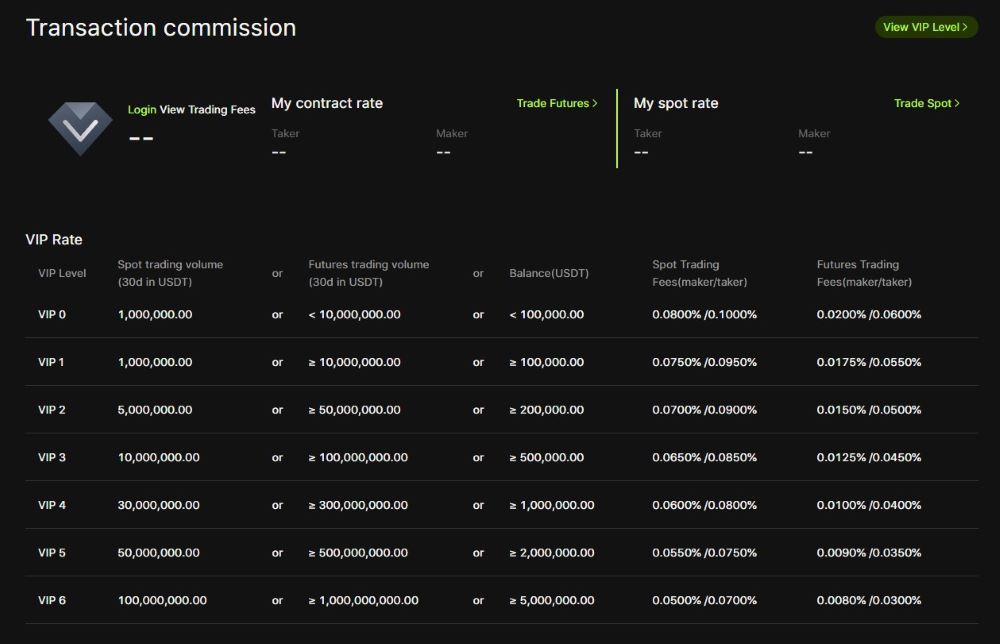1000x644 pixels.
Task: Click spot fee 0.0550% /0.0750%
Action: pyautogui.click(x=704, y=553)
